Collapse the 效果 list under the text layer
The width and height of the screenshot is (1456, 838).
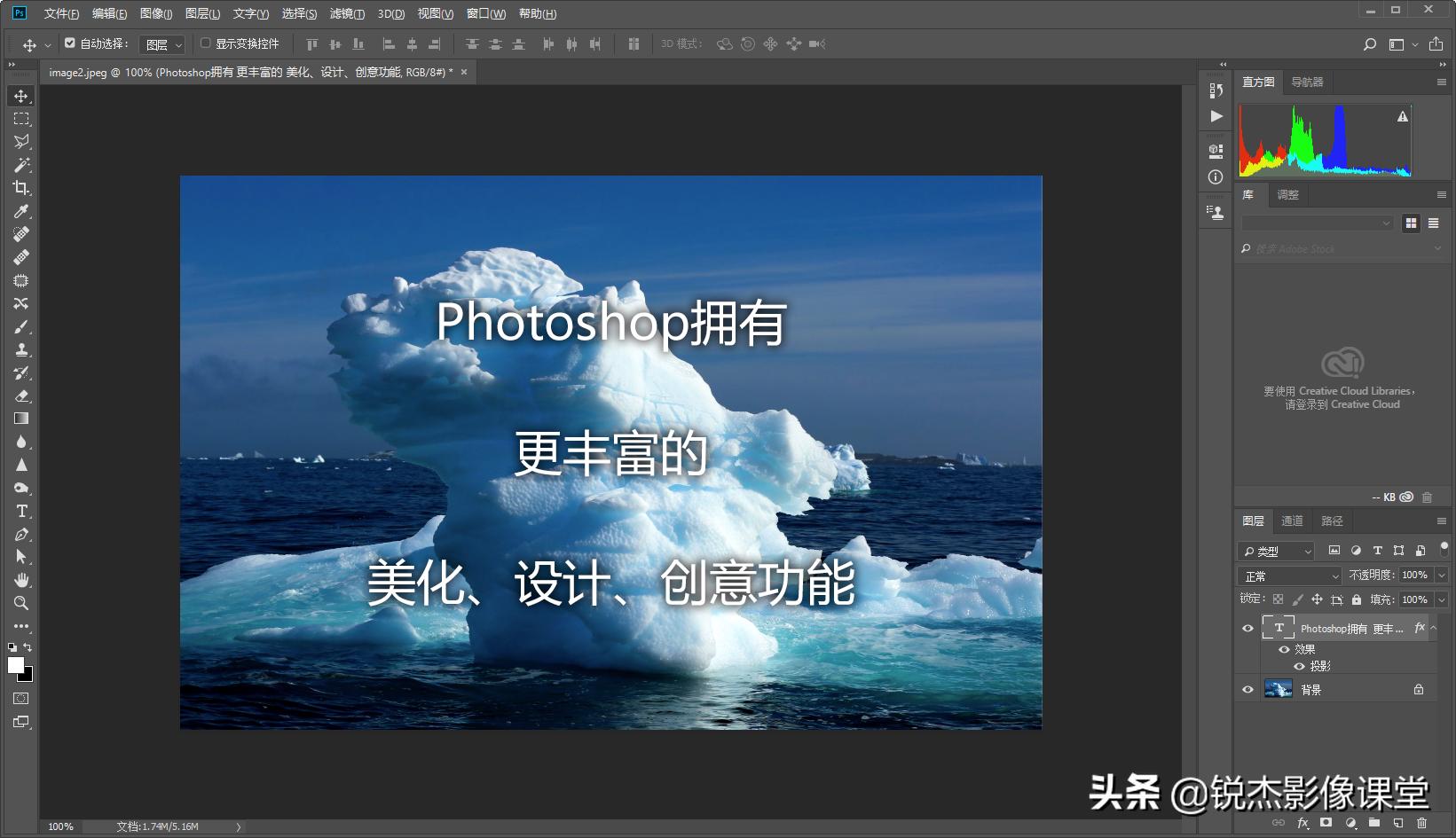[x=1434, y=628]
